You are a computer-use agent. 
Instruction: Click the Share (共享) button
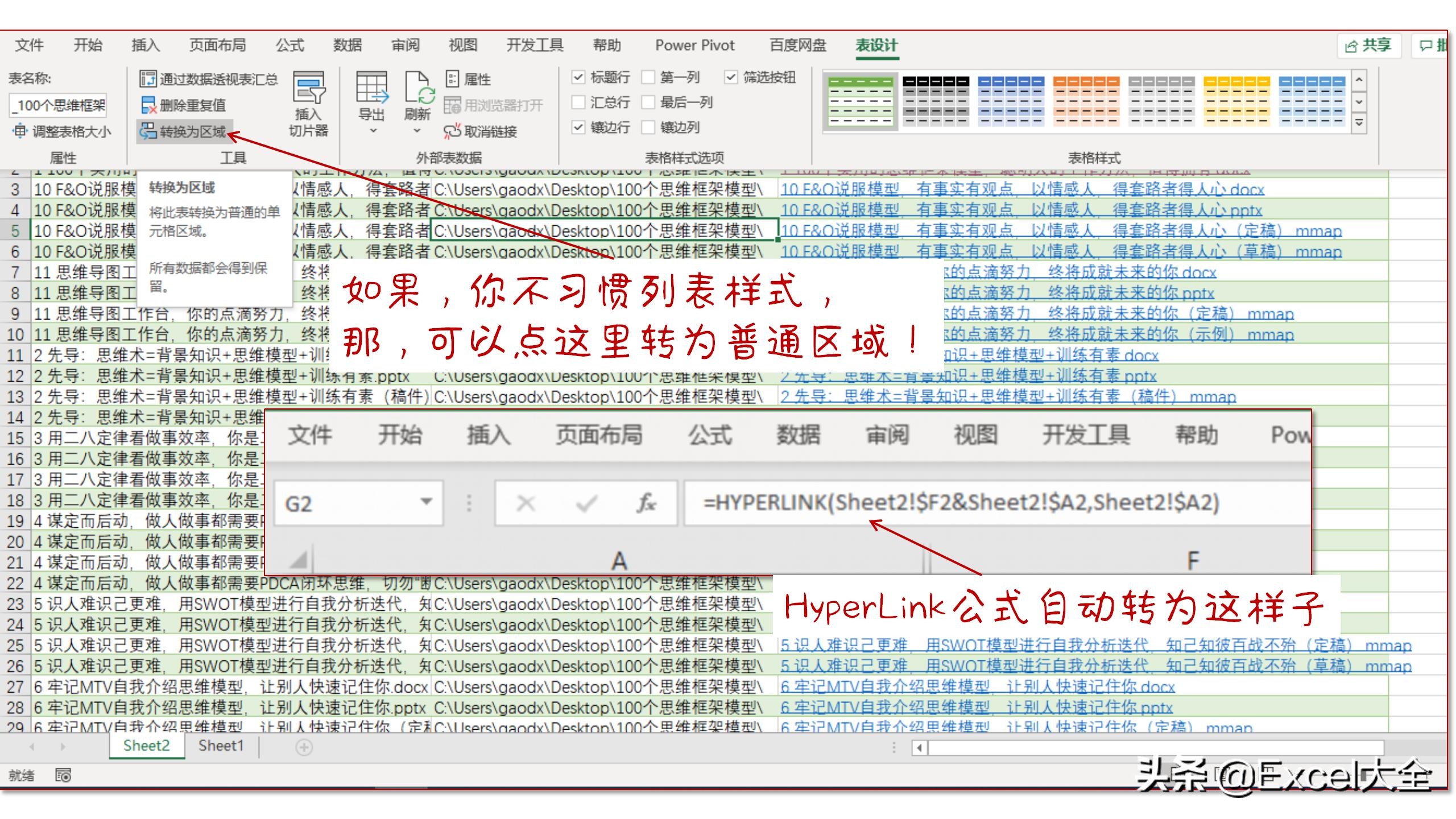(x=1368, y=45)
